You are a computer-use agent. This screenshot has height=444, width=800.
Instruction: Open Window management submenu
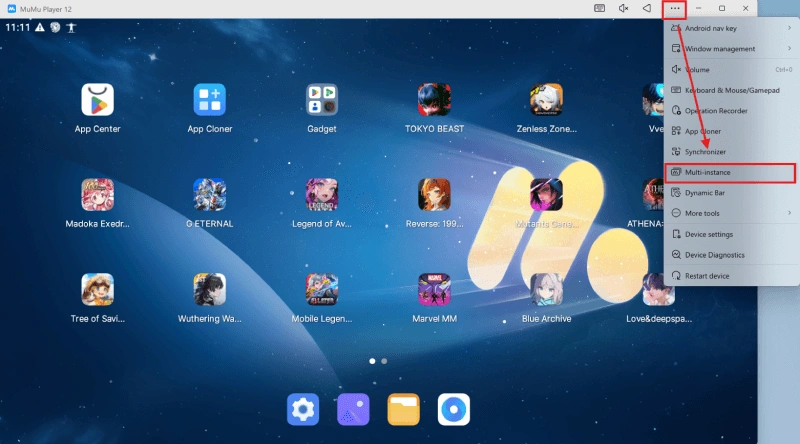click(x=732, y=48)
